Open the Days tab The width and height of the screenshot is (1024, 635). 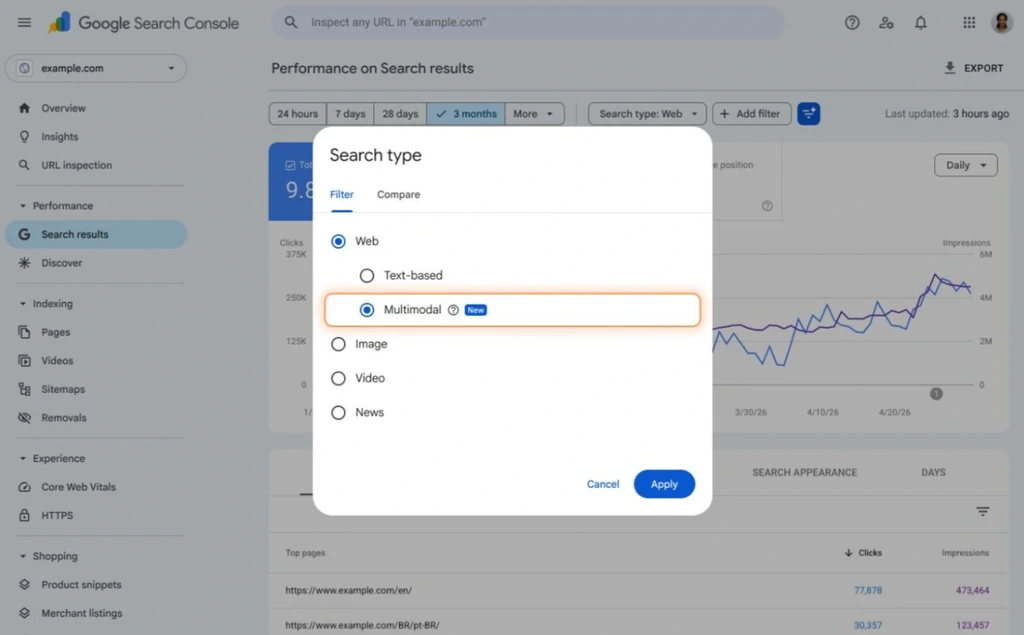point(933,472)
